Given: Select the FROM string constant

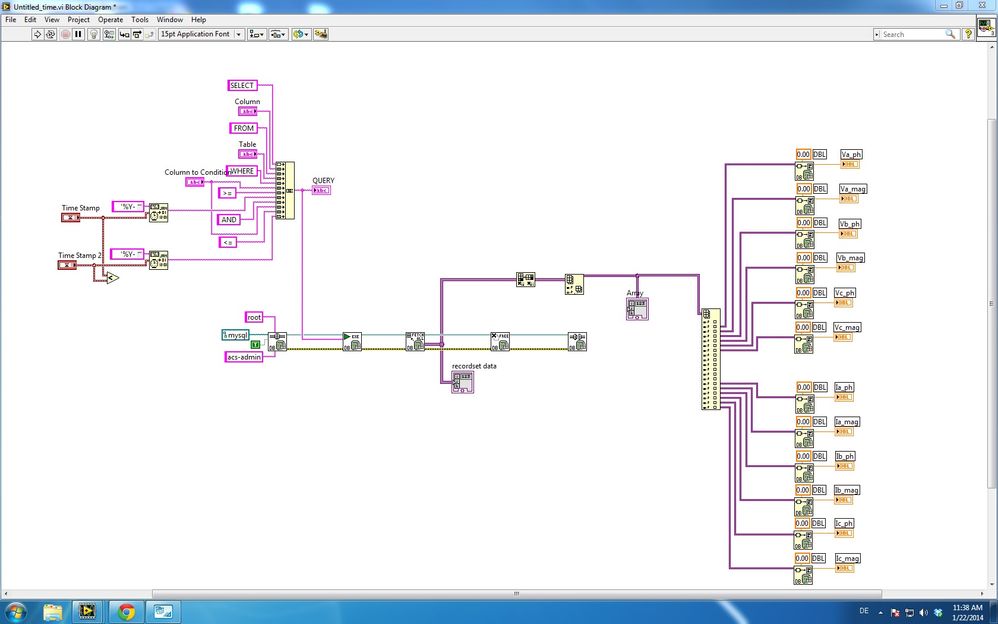Looking at the screenshot, I should click(243, 128).
